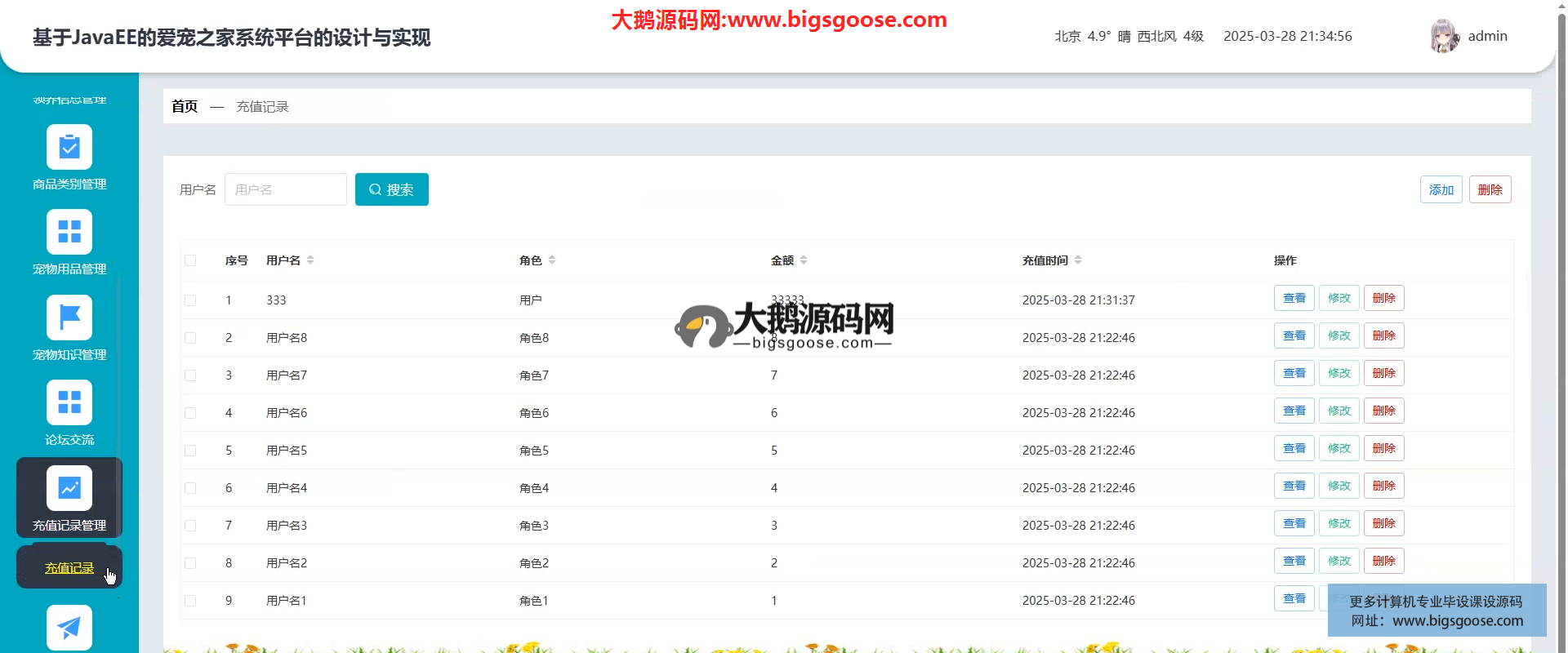Sort the table by 金额 column arrows
This screenshot has height=653, width=1568.
(804, 260)
